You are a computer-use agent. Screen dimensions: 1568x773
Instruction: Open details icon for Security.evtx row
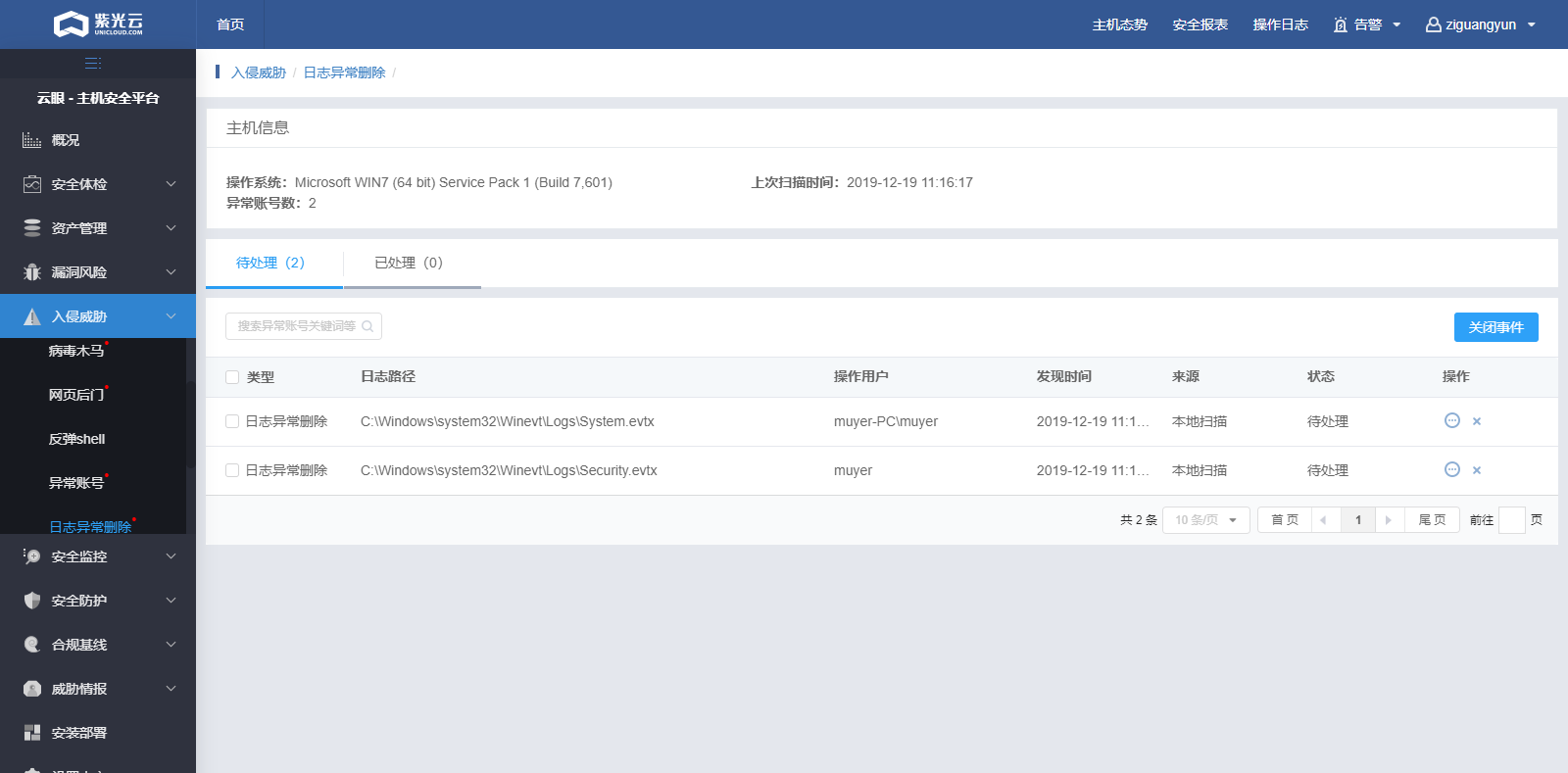(1452, 469)
